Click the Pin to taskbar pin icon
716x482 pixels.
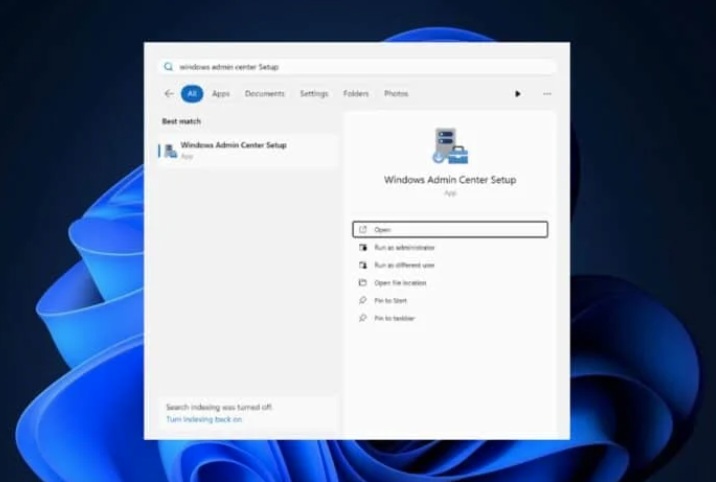(363, 318)
